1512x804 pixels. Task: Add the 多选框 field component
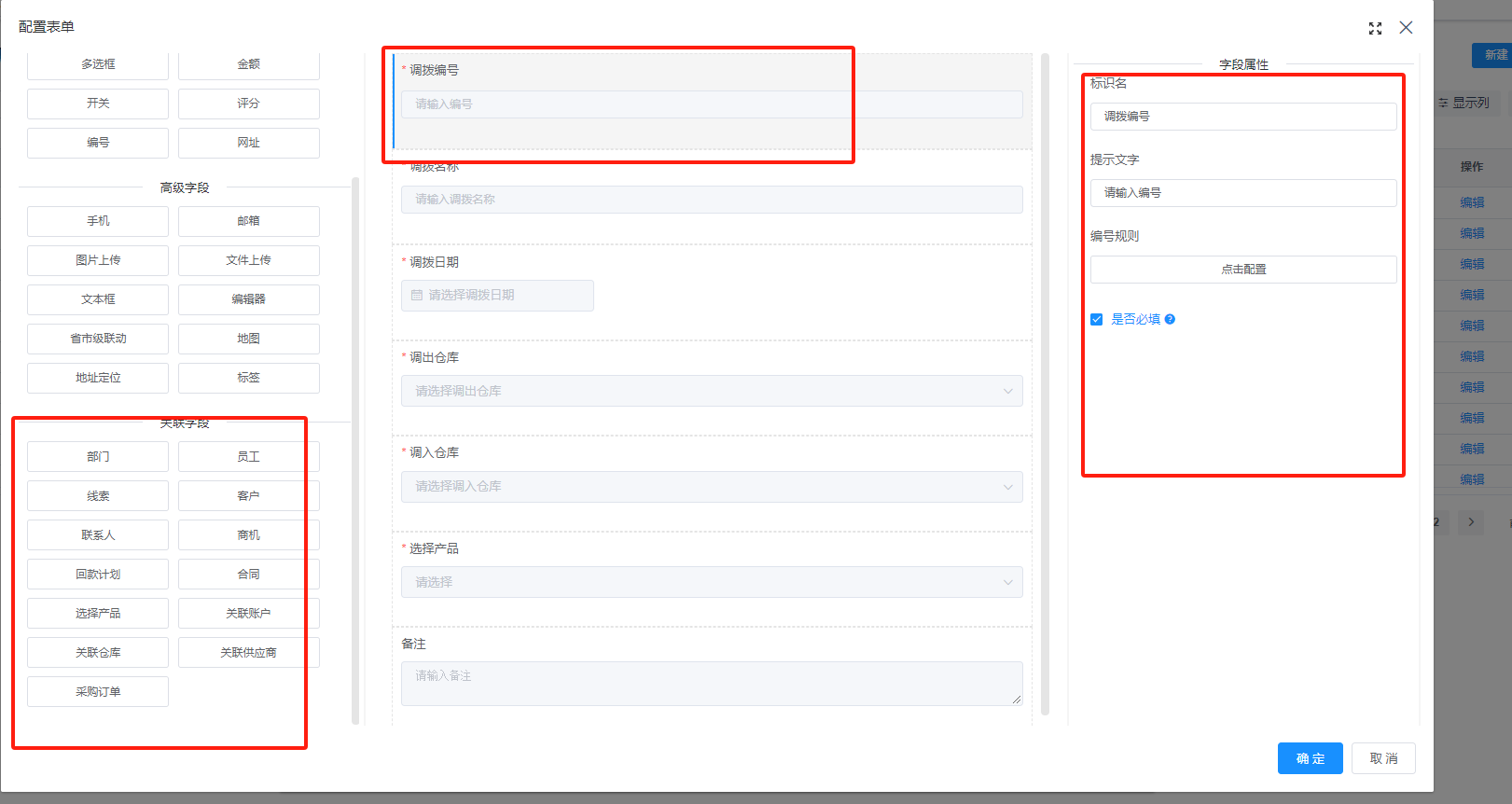click(98, 64)
